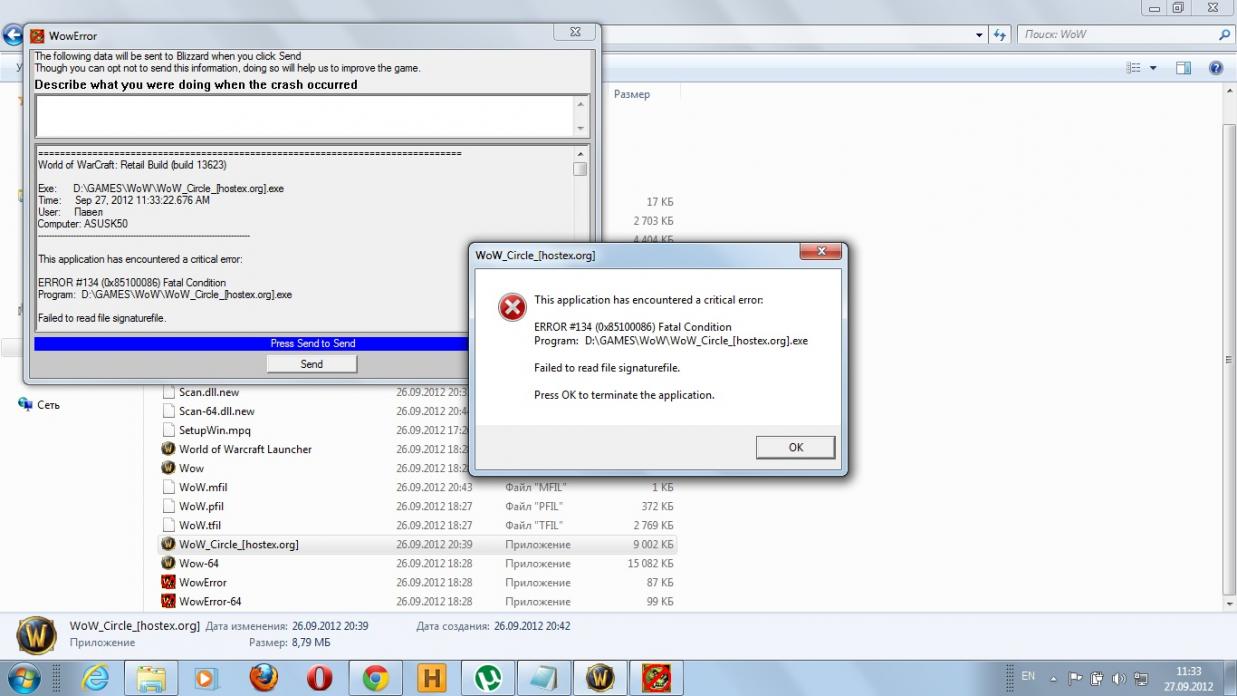Click OK in the critical error dialog
This screenshot has width=1237, height=696.
coord(795,447)
